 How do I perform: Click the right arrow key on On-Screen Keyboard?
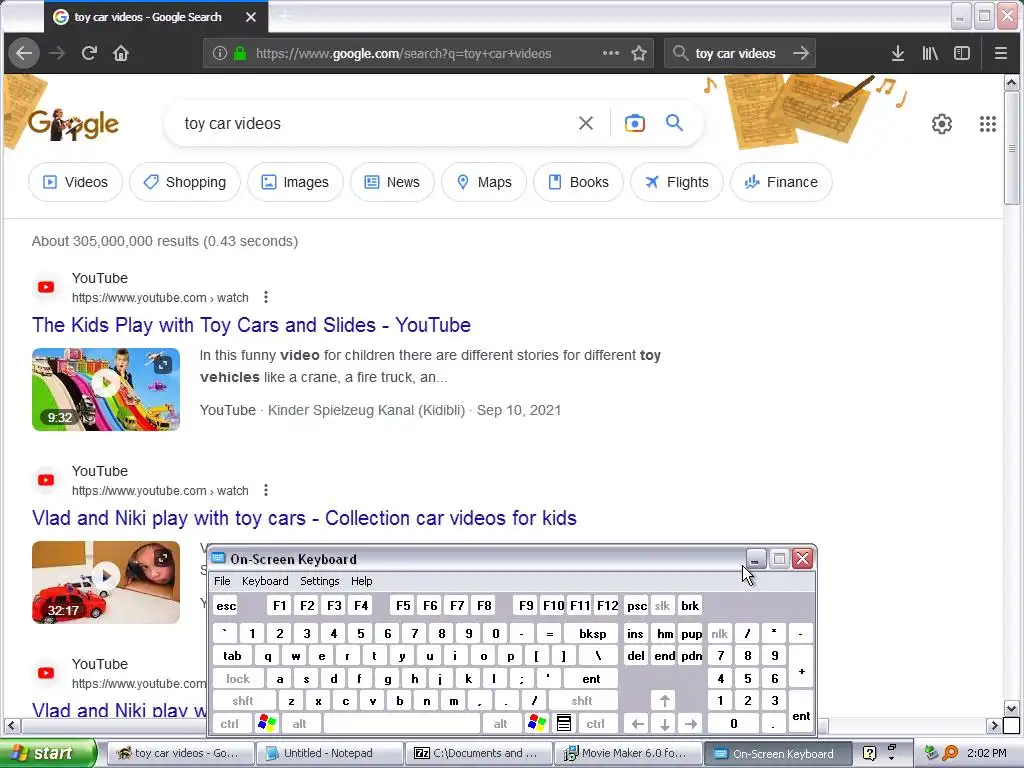point(690,723)
